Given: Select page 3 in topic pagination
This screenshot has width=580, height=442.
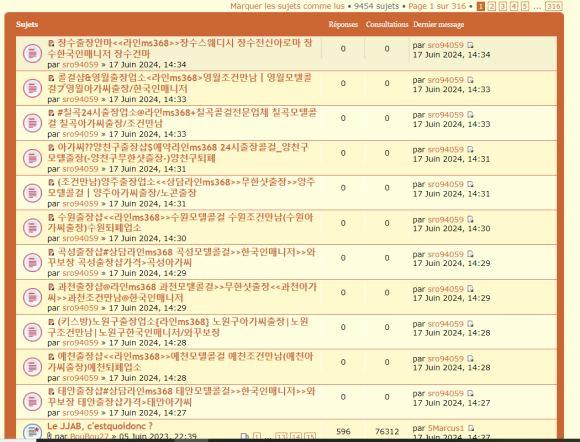Looking at the screenshot, I should [503, 6].
